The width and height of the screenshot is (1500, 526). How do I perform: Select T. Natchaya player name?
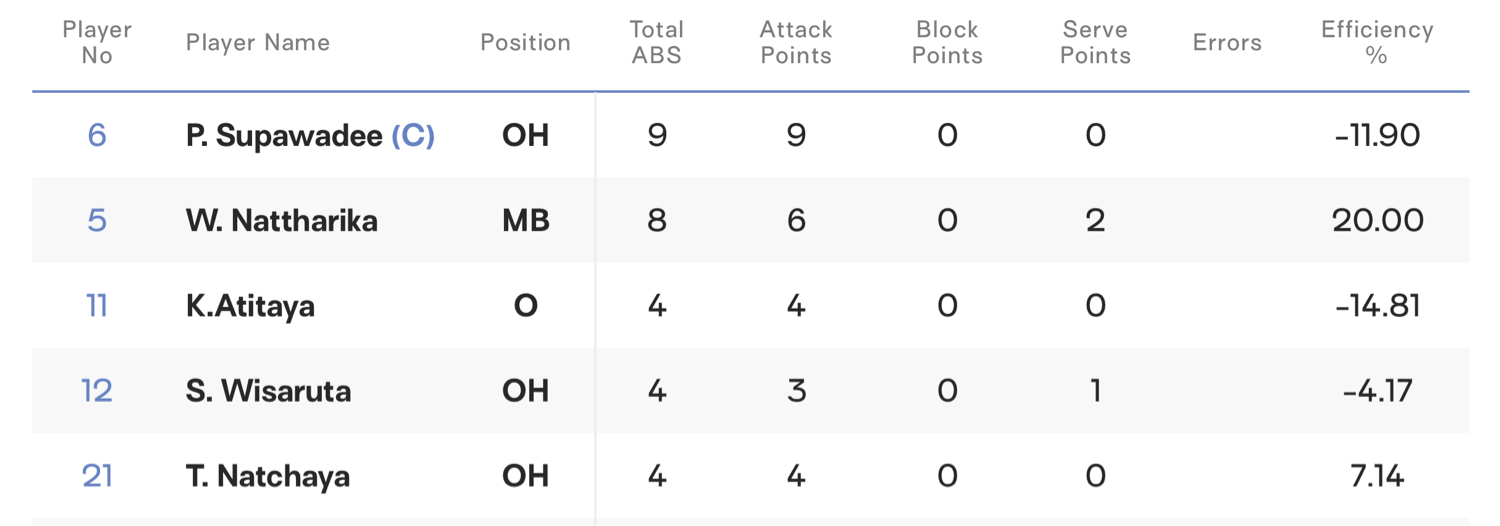268,476
